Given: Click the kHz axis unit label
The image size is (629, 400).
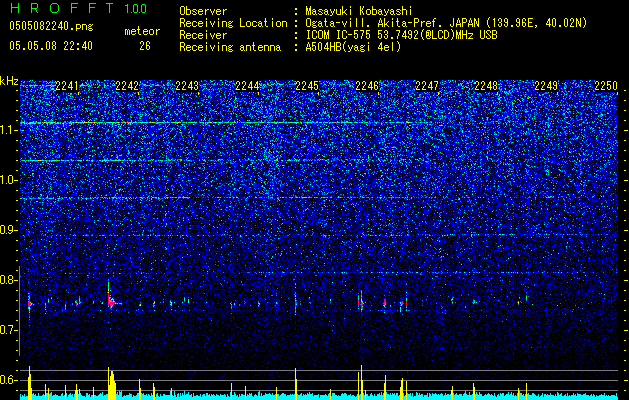Looking at the screenshot, I should click(x=9, y=81).
